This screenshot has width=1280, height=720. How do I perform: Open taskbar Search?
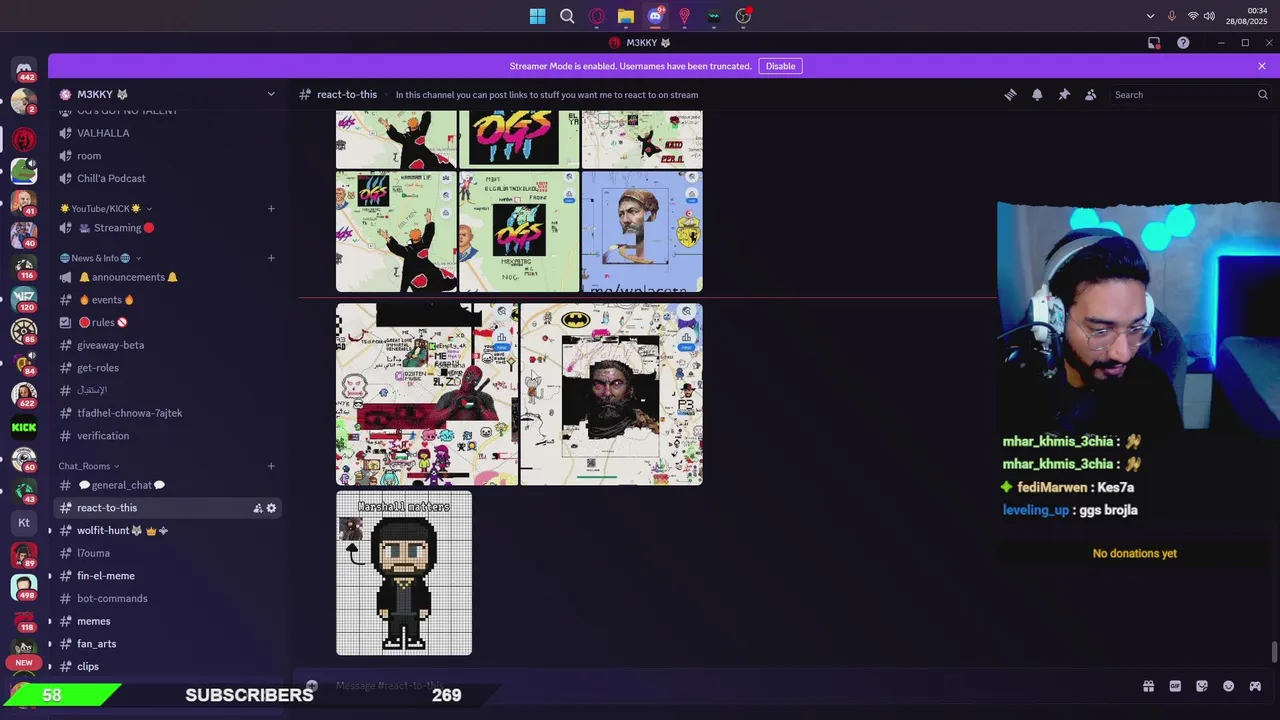pyautogui.click(x=567, y=16)
